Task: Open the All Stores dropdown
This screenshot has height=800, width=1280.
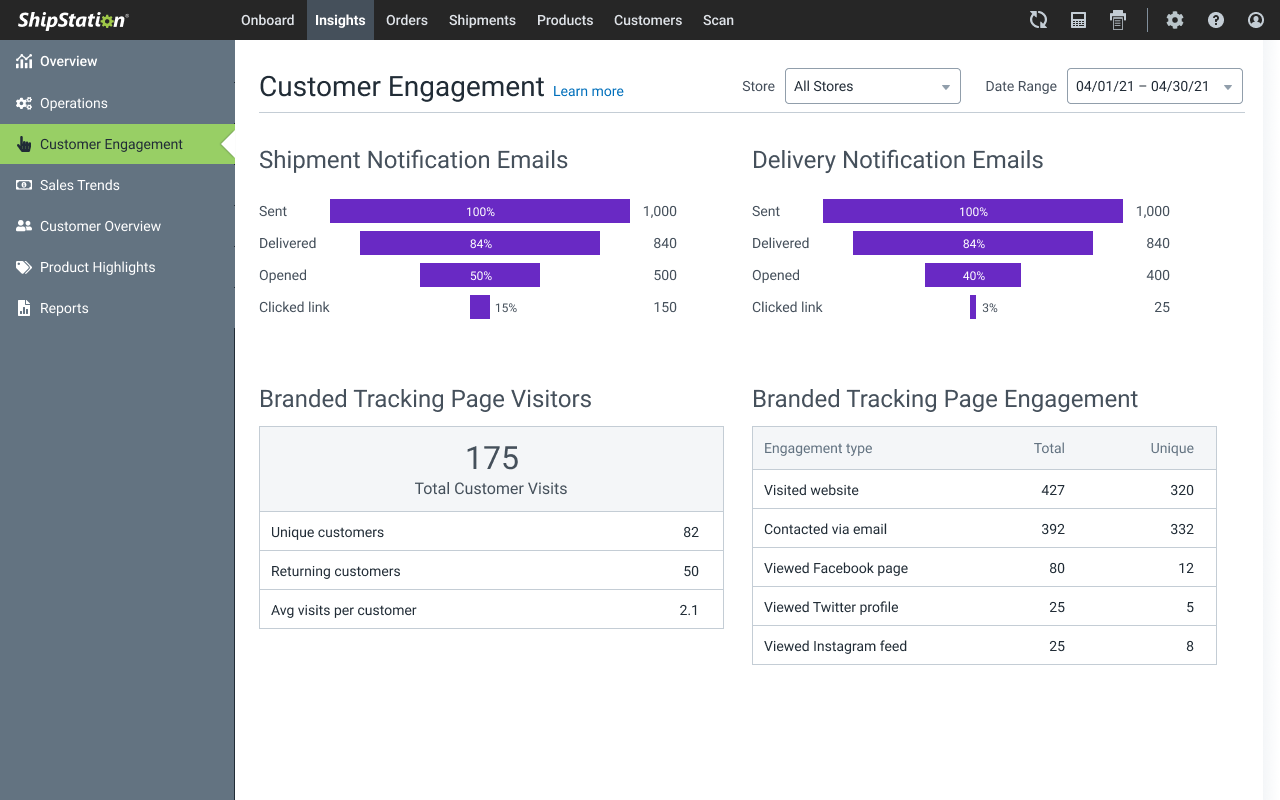Action: pyautogui.click(x=872, y=86)
